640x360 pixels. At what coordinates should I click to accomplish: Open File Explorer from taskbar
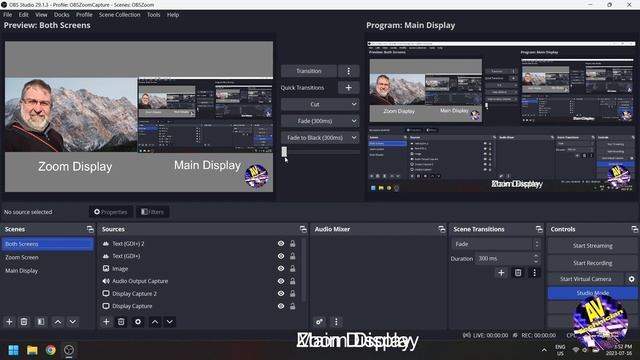(x=32, y=350)
